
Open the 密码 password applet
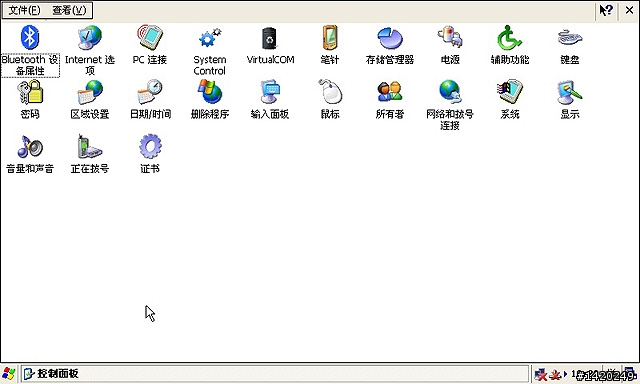click(30, 92)
